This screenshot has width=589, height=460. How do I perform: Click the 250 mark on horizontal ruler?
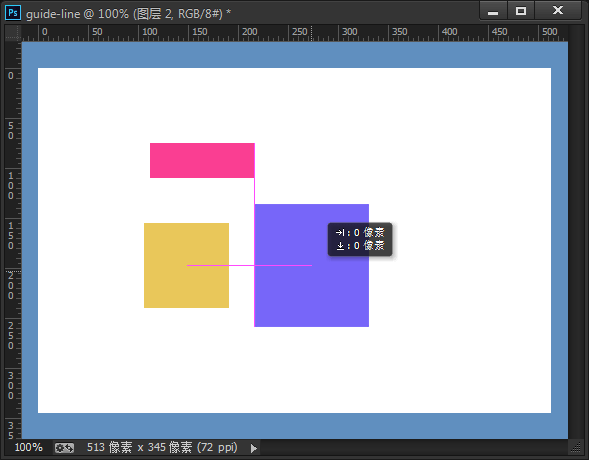pos(299,32)
